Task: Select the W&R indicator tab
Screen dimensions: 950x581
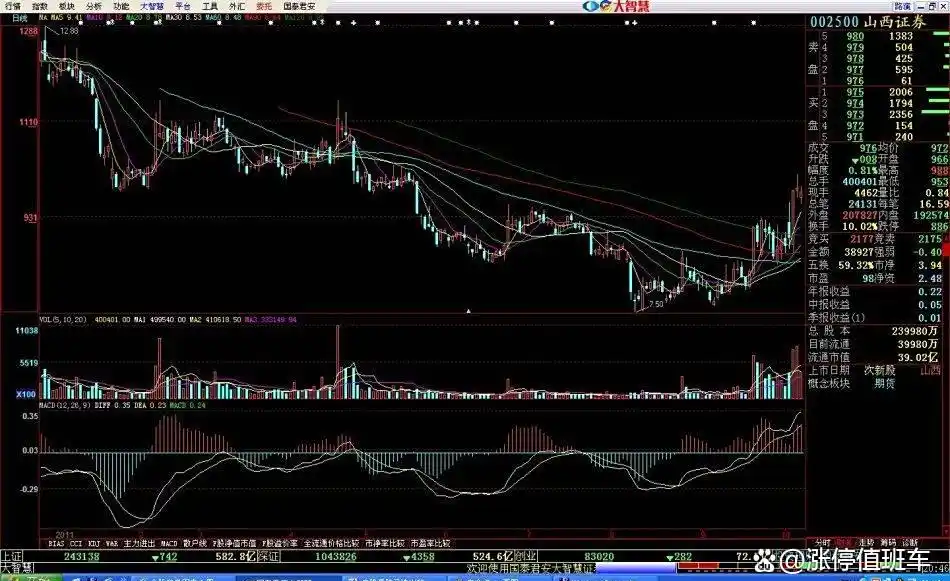Action: click(x=112, y=543)
